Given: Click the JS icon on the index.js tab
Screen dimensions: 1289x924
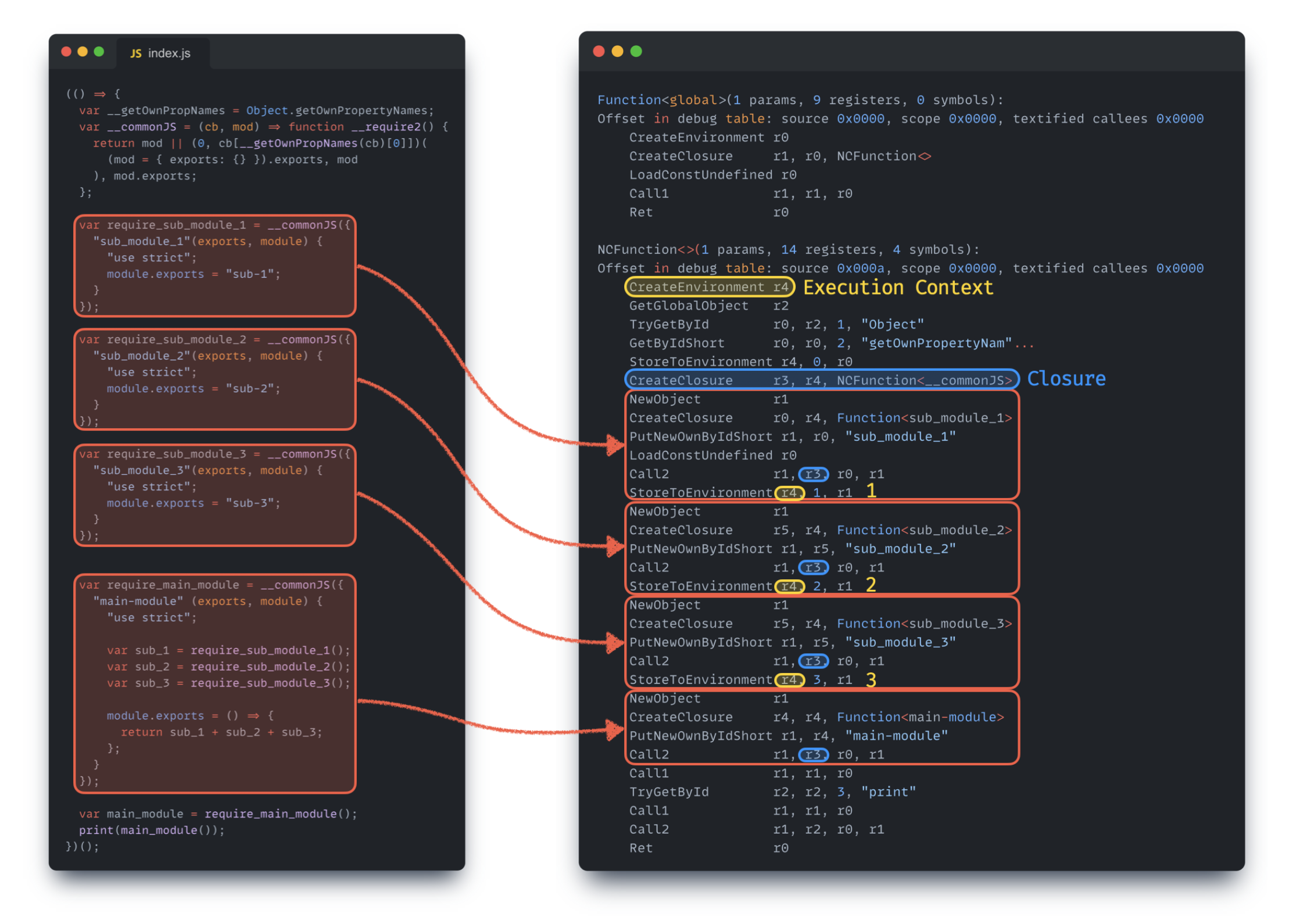Looking at the screenshot, I should point(137,53).
